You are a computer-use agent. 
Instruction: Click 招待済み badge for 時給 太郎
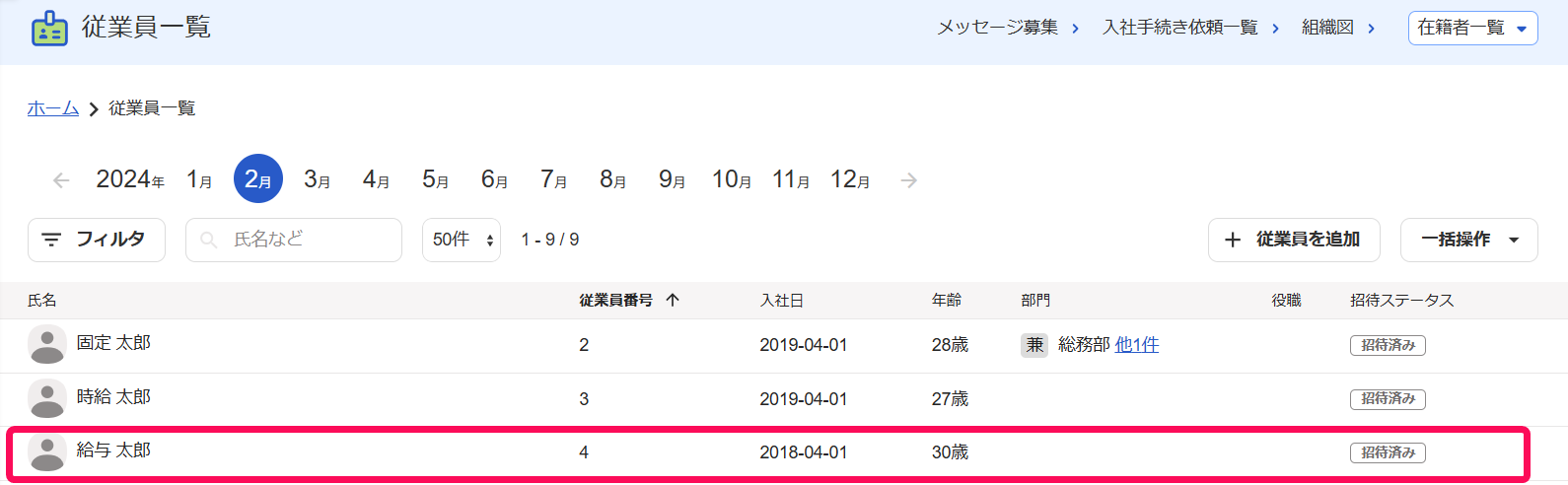pyautogui.click(x=1388, y=399)
